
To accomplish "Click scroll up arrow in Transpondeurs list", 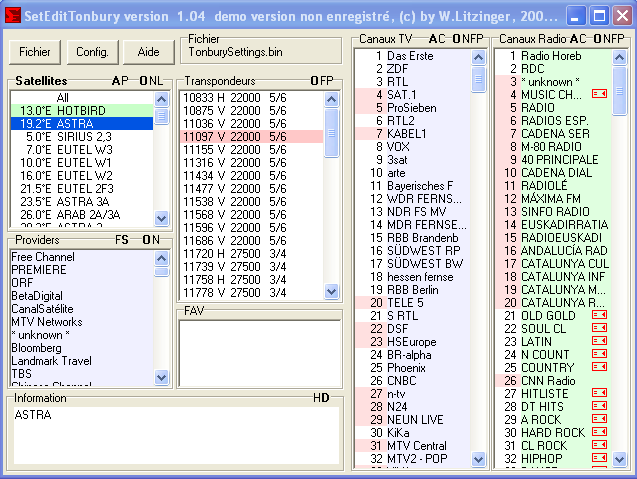I will click(332, 99).
